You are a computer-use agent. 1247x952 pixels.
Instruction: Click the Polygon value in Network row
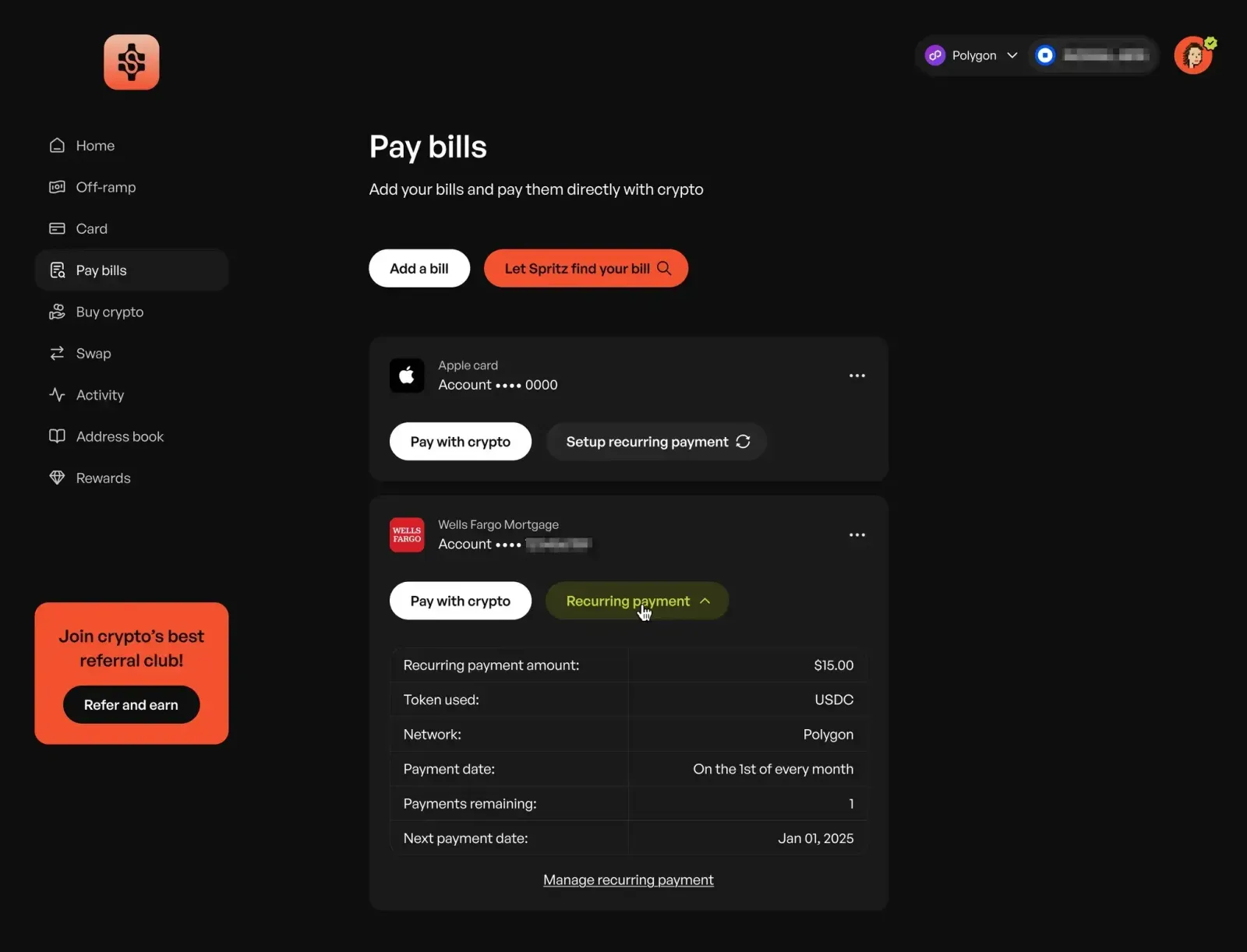[828, 735]
